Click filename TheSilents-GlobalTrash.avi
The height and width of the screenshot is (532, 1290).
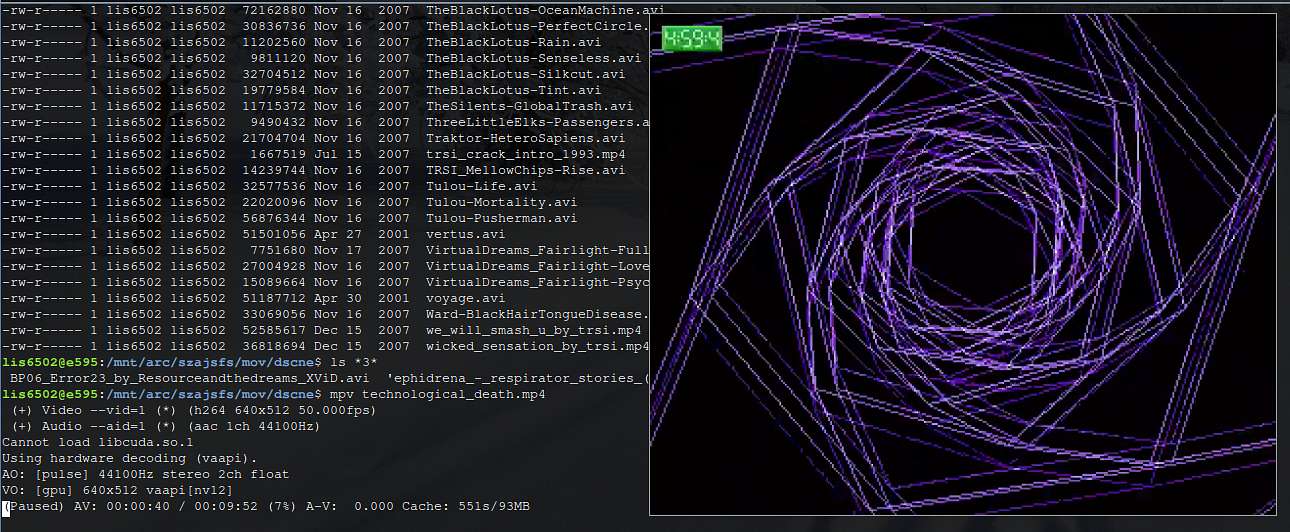530,106
